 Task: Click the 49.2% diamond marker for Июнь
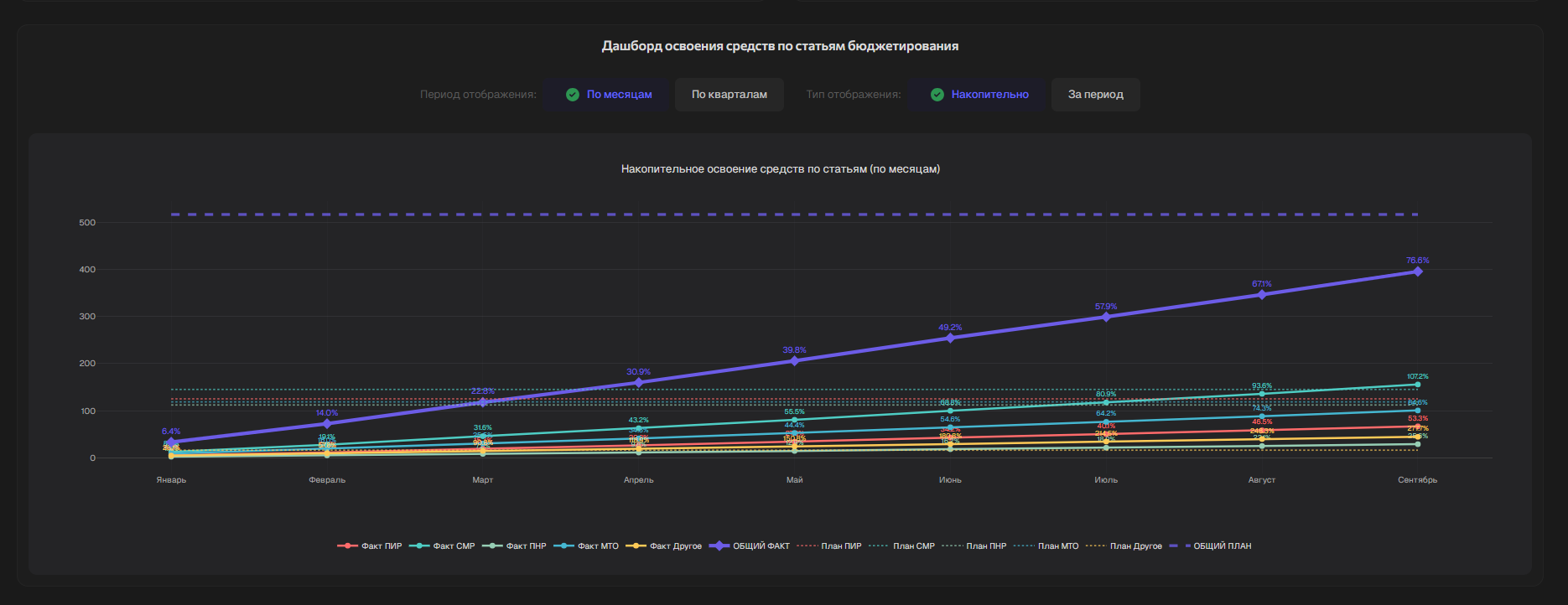[x=950, y=339]
